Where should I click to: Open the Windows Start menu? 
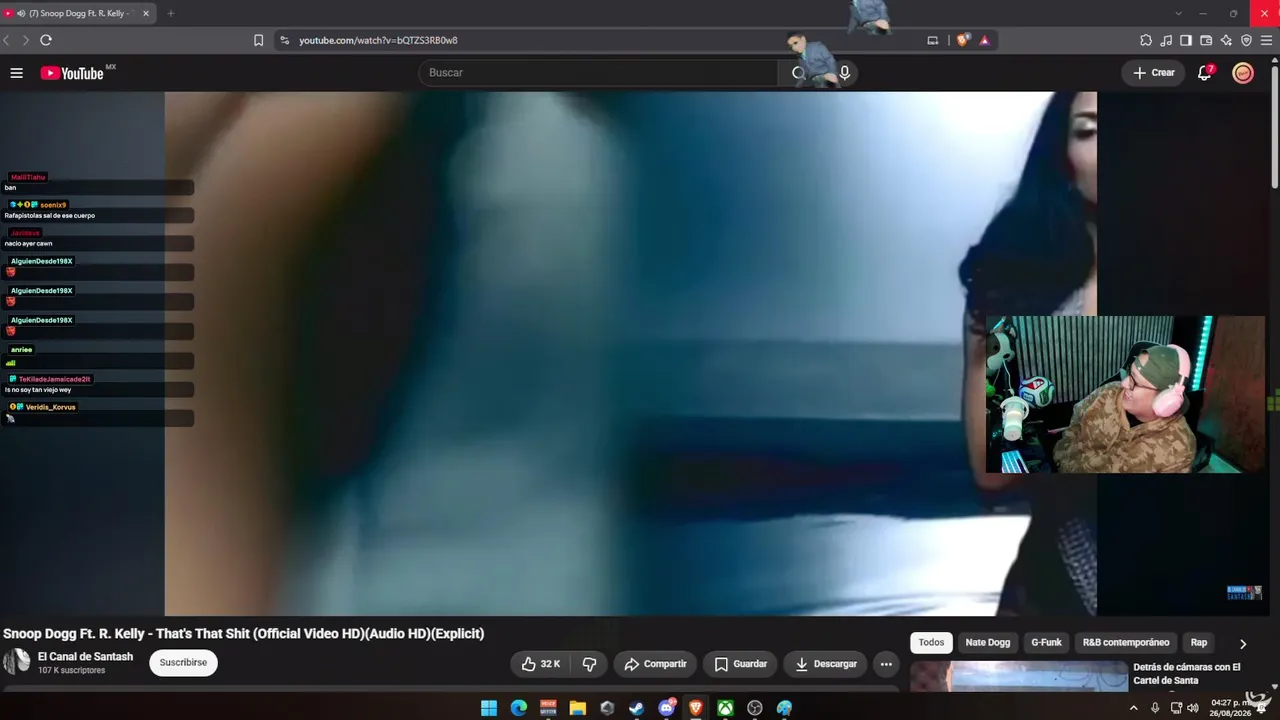tap(489, 708)
